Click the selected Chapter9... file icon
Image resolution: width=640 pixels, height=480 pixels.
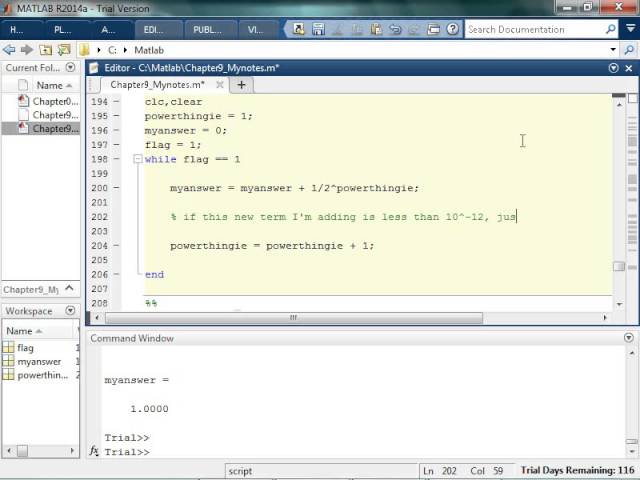[23, 128]
